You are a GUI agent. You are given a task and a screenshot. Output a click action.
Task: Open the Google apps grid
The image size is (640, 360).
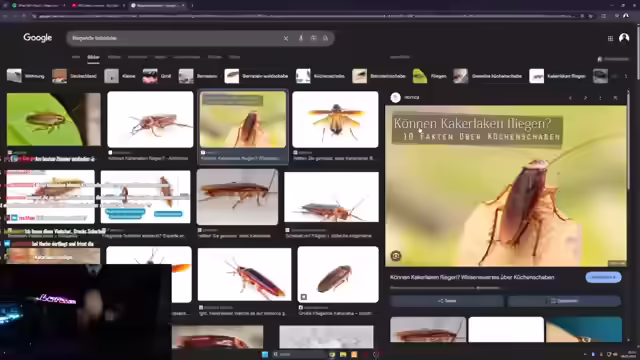(x=610, y=38)
